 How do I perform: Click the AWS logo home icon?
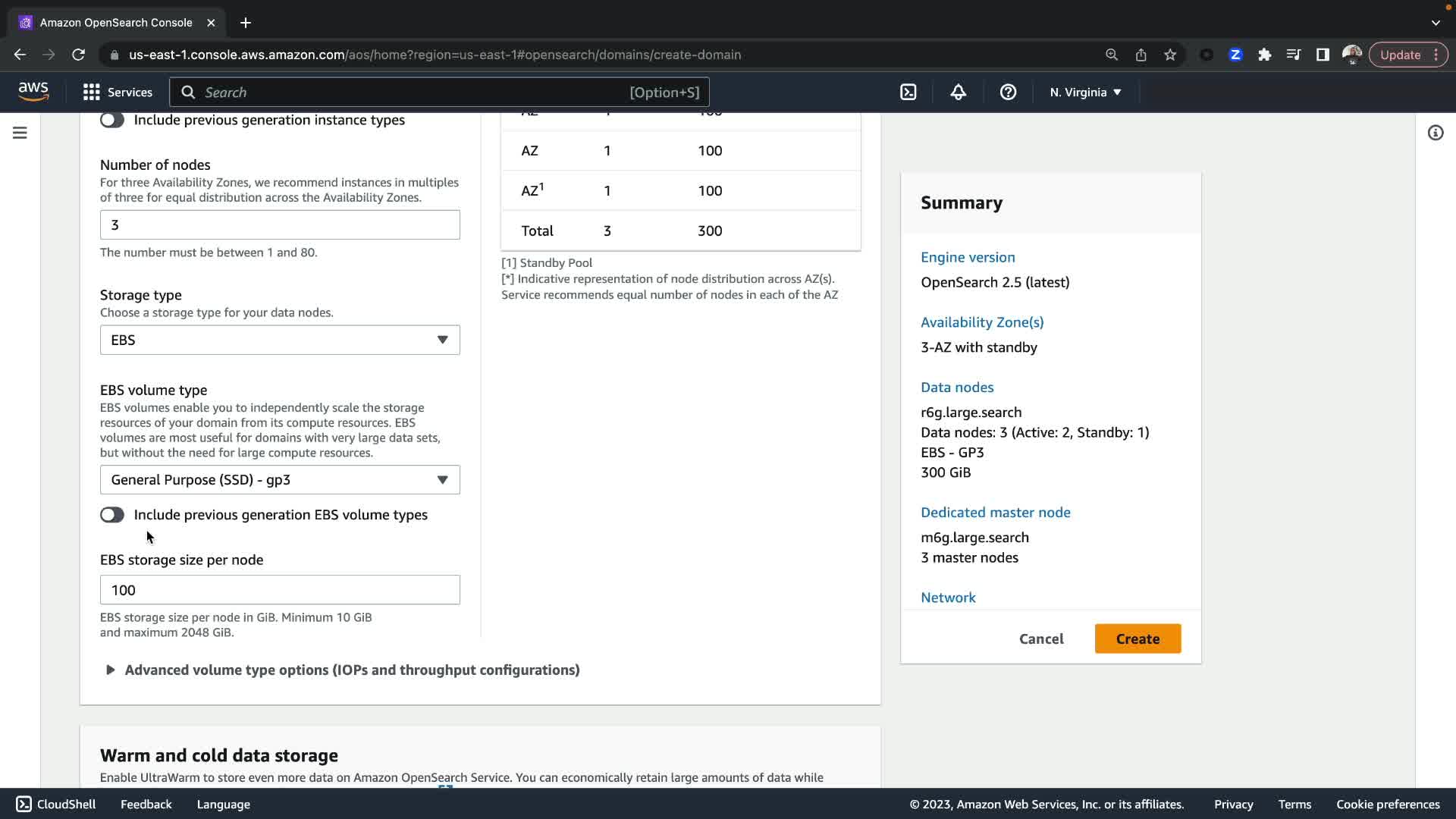[33, 92]
